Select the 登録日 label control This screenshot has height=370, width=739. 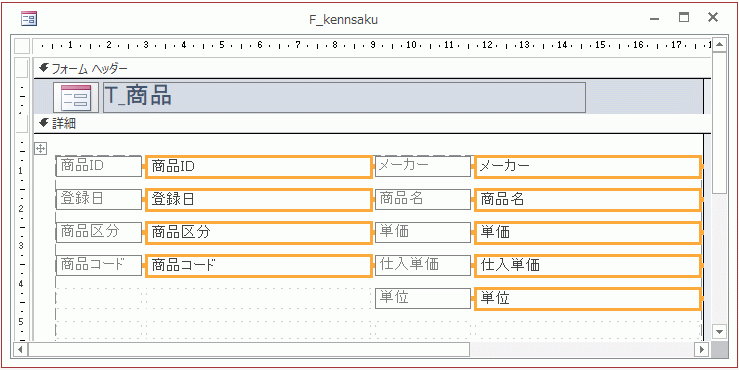(x=99, y=199)
